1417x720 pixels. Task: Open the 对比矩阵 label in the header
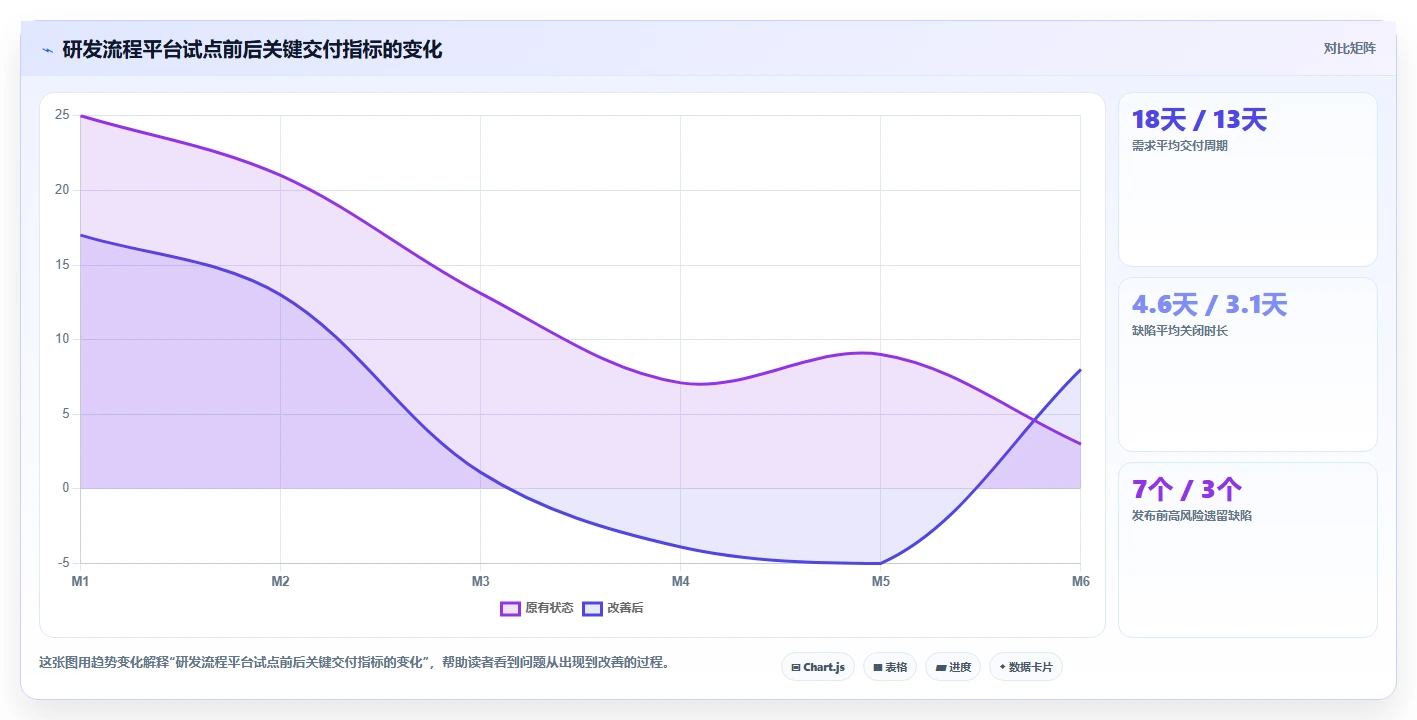[x=1349, y=48]
